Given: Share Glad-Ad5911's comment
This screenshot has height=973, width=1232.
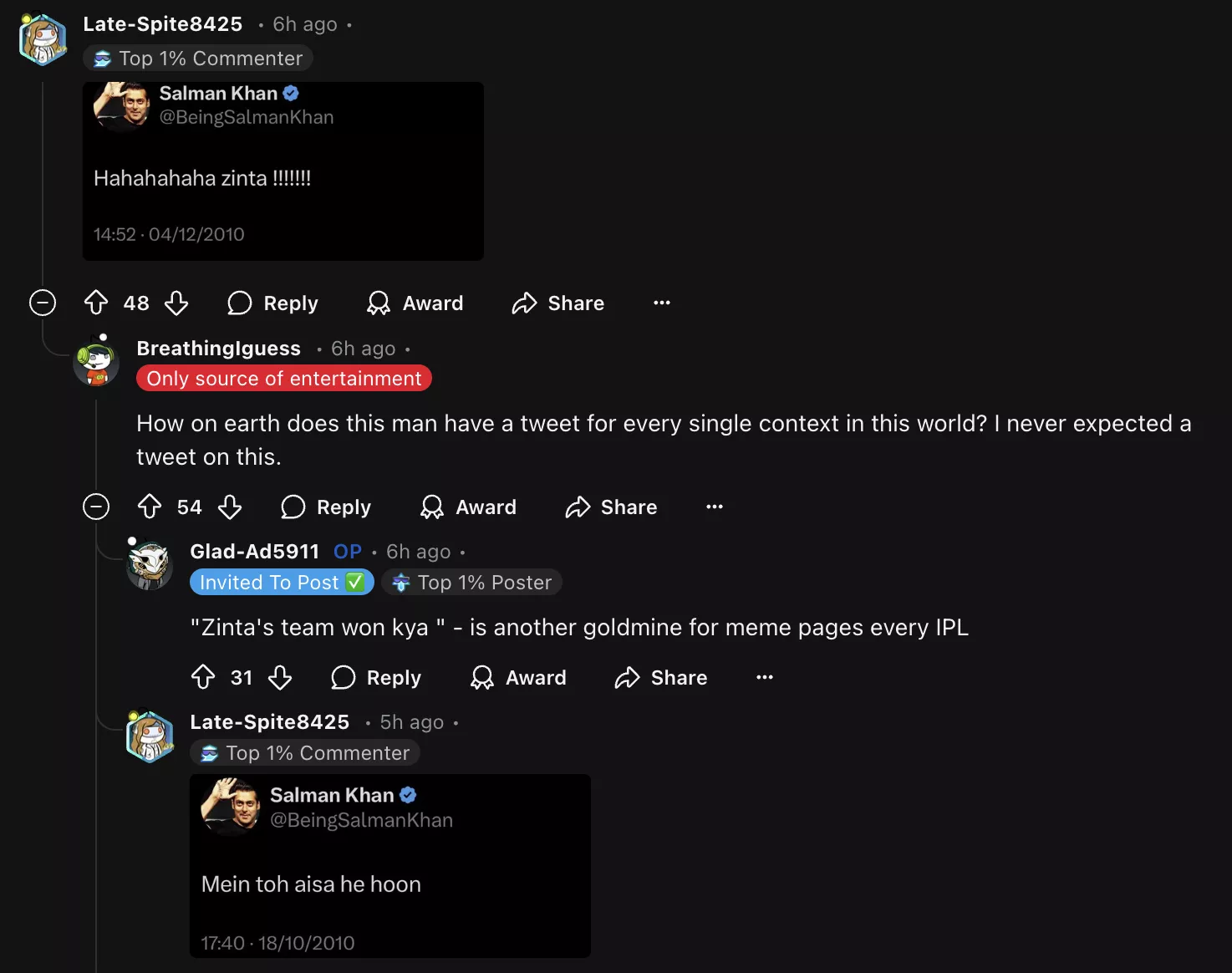Looking at the screenshot, I should [x=661, y=677].
